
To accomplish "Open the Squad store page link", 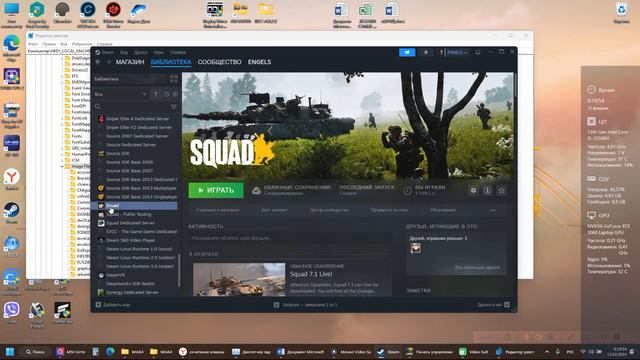I will point(217,210).
